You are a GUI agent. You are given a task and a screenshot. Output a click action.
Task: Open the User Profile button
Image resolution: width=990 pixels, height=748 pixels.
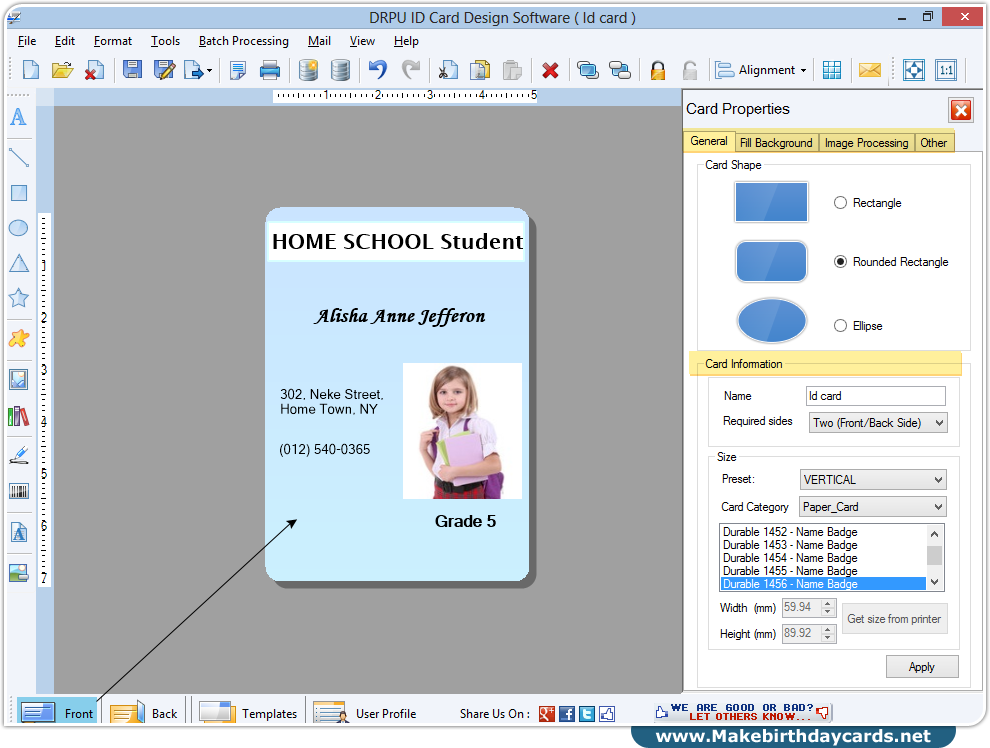pos(365,713)
